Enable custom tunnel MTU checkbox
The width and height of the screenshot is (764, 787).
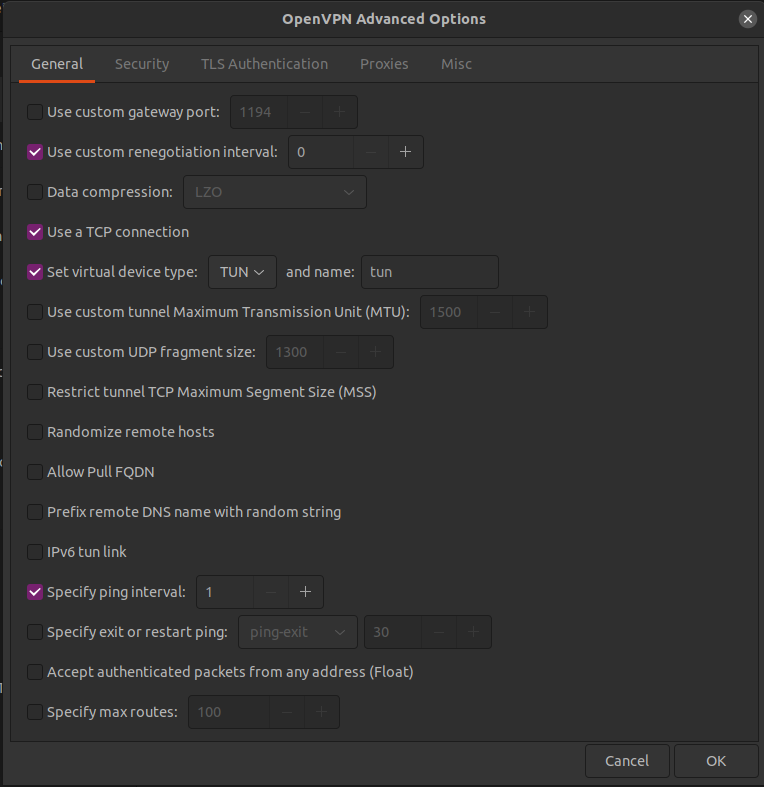pos(35,312)
